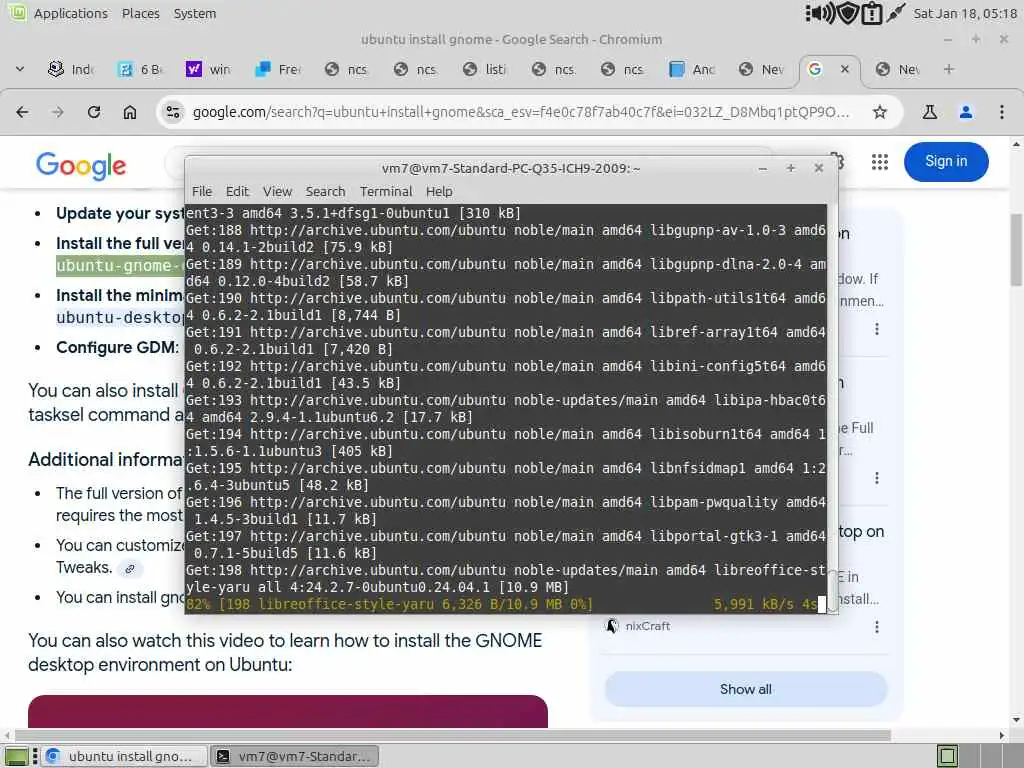Open the Applications menu
The width and height of the screenshot is (1024, 768).
point(71,13)
